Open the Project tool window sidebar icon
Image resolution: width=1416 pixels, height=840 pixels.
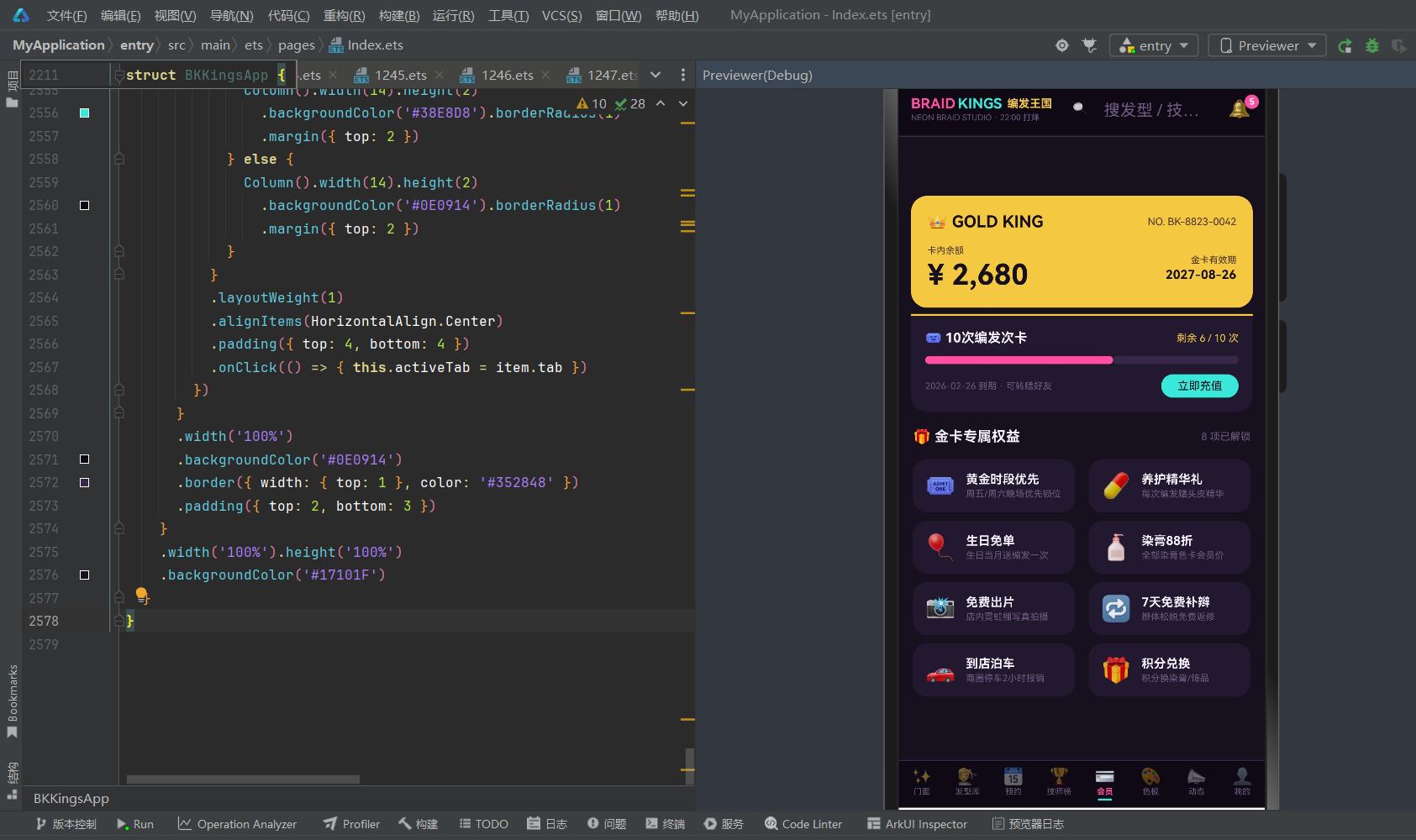pyautogui.click(x=12, y=89)
